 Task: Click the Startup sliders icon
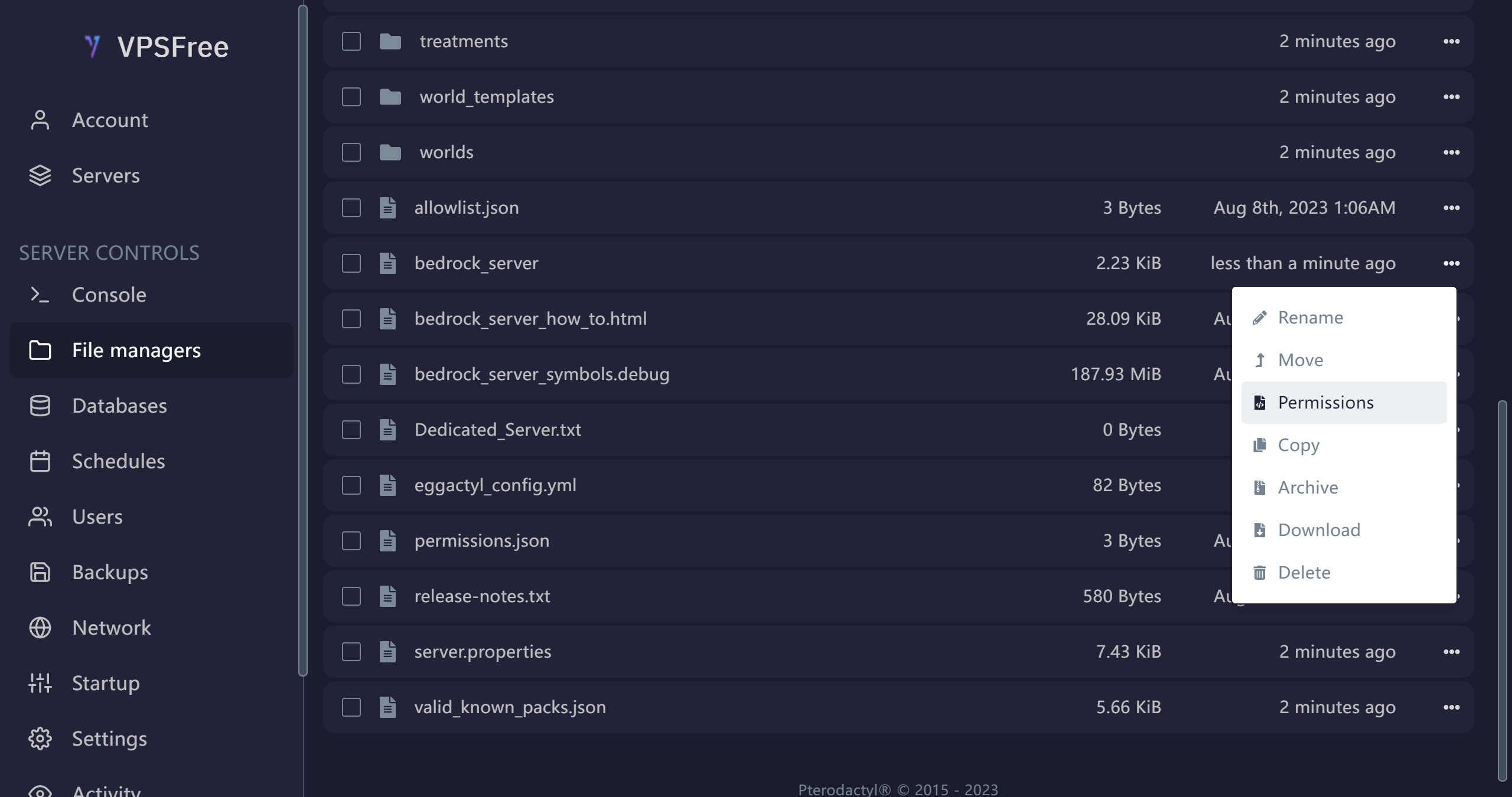pos(40,683)
